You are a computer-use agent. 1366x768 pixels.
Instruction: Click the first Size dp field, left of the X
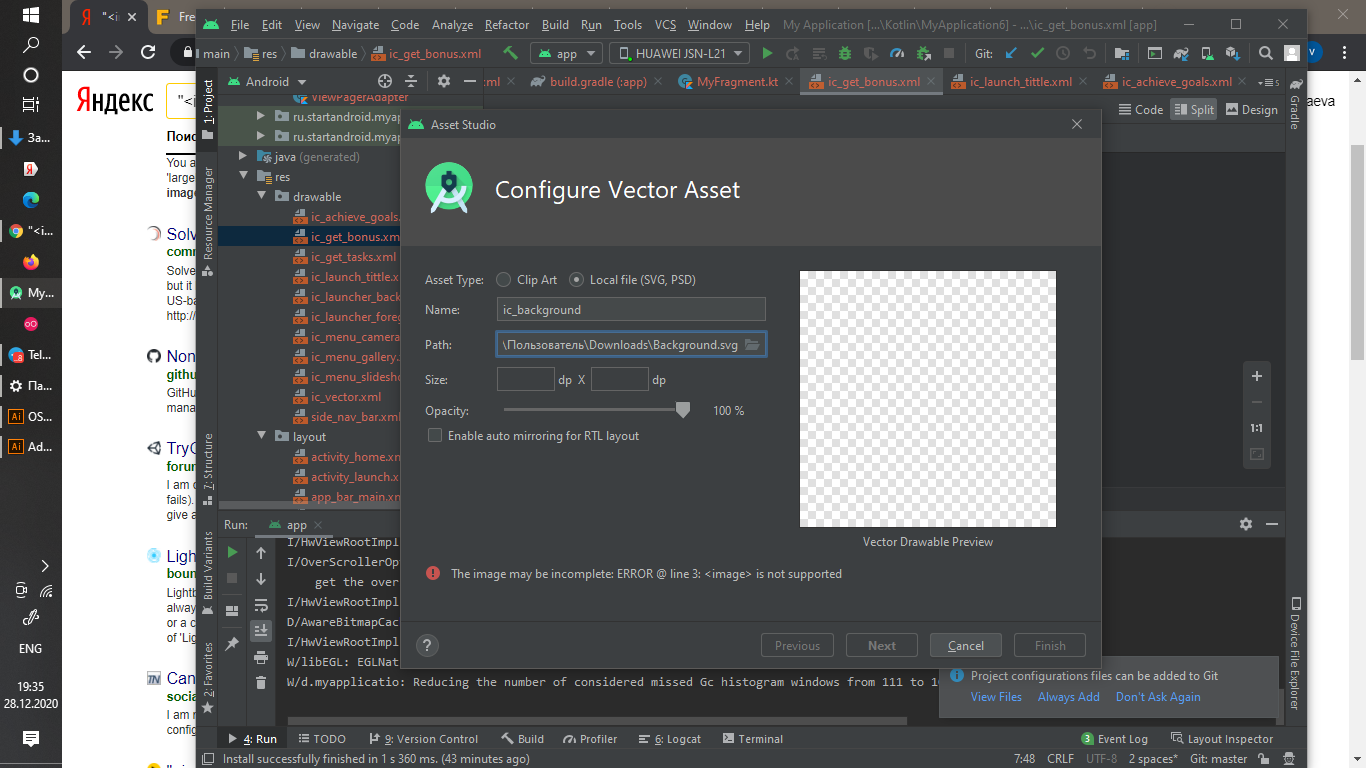click(x=526, y=379)
